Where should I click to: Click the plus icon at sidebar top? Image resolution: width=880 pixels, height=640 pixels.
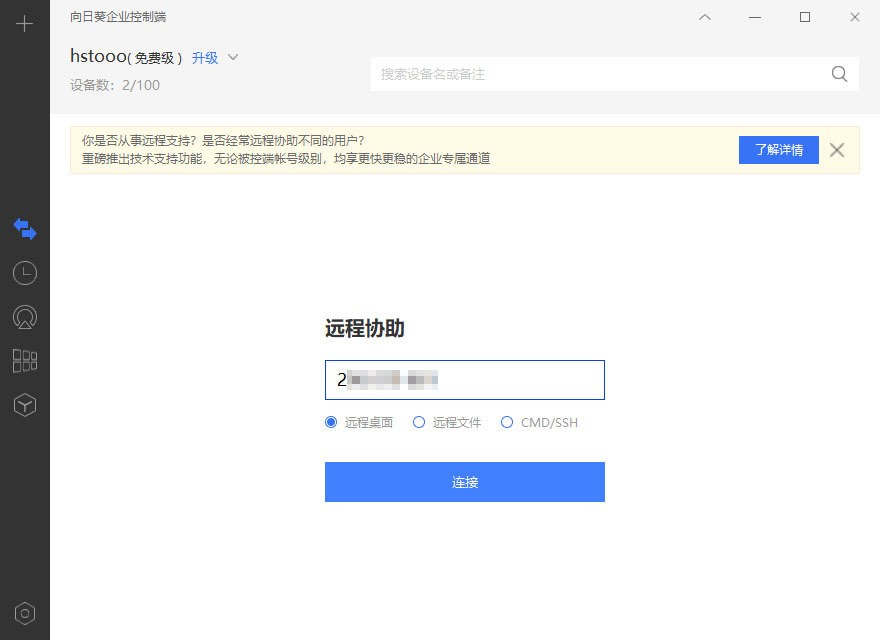(x=24, y=24)
